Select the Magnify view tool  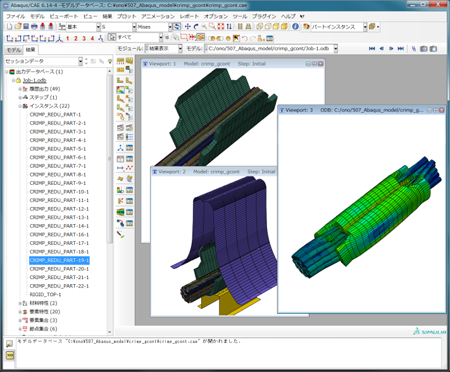click(x=204, y=26)
